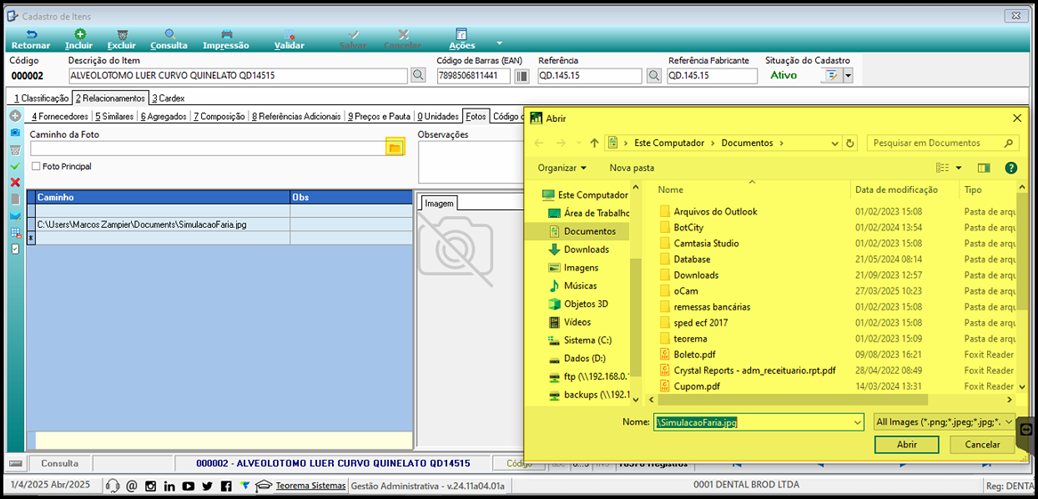Click the trash basket sidebar icon
Image resolution: width=1038 pixels, height=499 pixels.
[x=15, y=149]
